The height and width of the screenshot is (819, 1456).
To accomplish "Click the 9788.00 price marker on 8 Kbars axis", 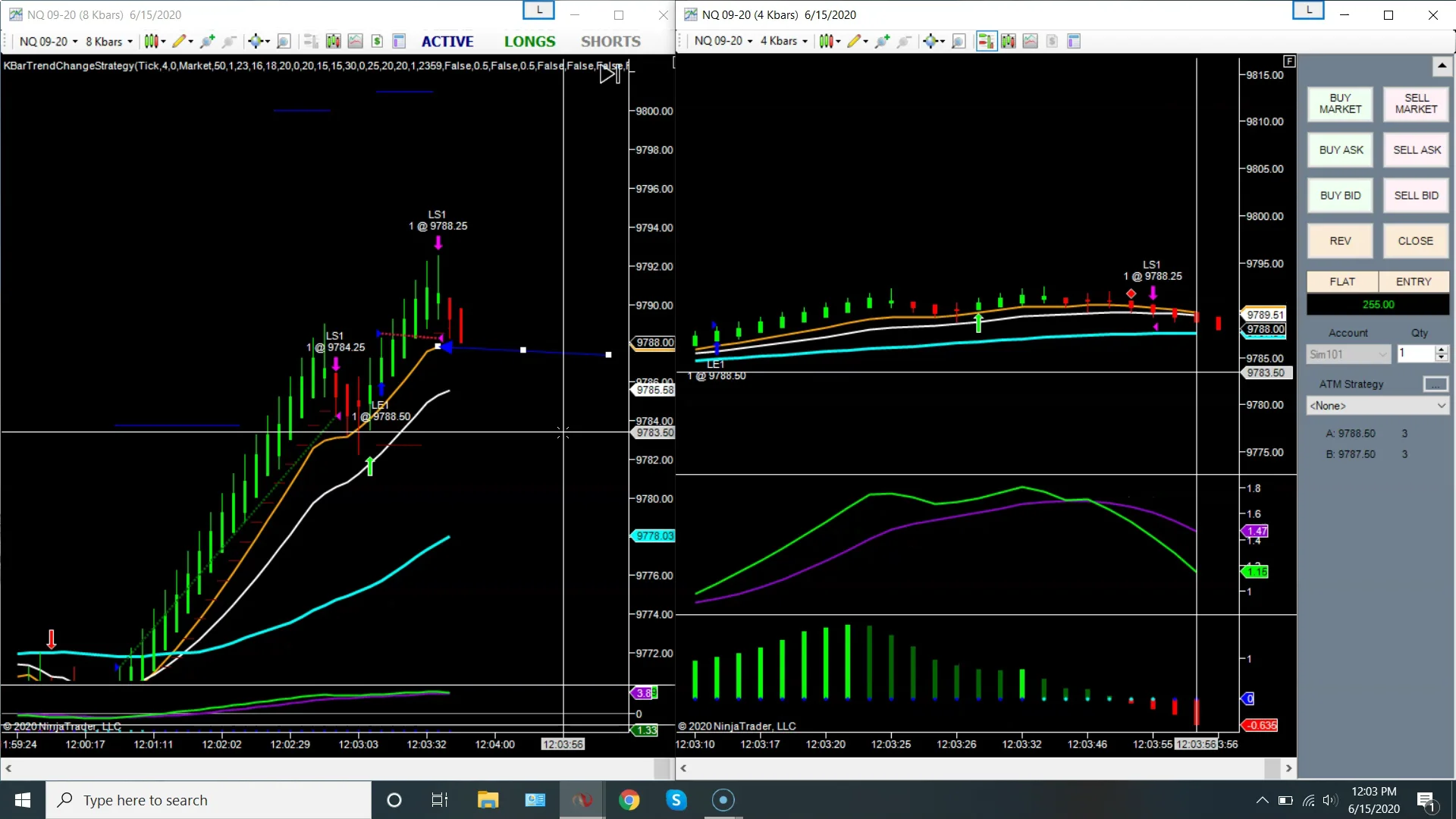I will point(654,342).
